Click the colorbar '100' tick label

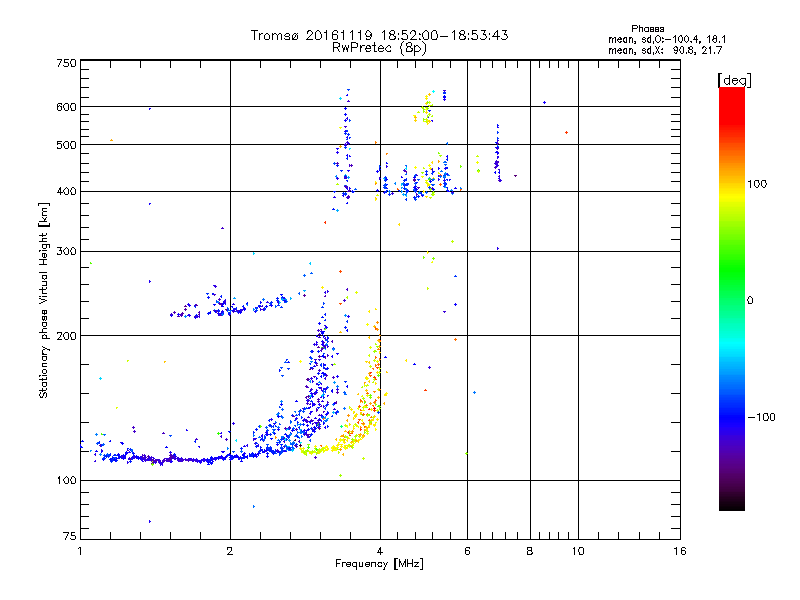(x=757, y=184)
